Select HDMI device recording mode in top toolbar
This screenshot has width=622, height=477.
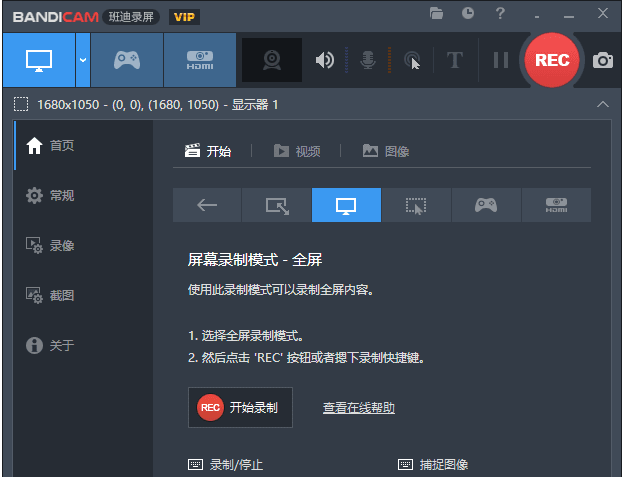tap(200, 60)
